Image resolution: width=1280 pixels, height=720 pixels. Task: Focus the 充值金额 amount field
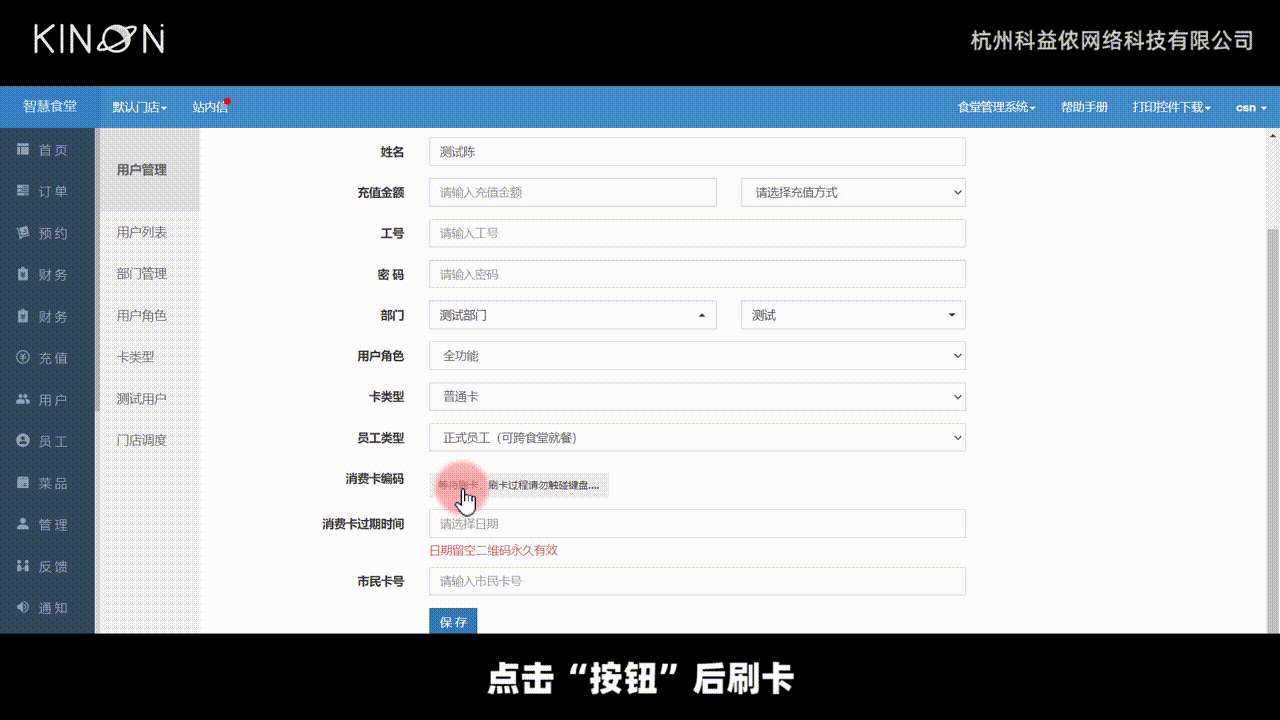(573, 192)
